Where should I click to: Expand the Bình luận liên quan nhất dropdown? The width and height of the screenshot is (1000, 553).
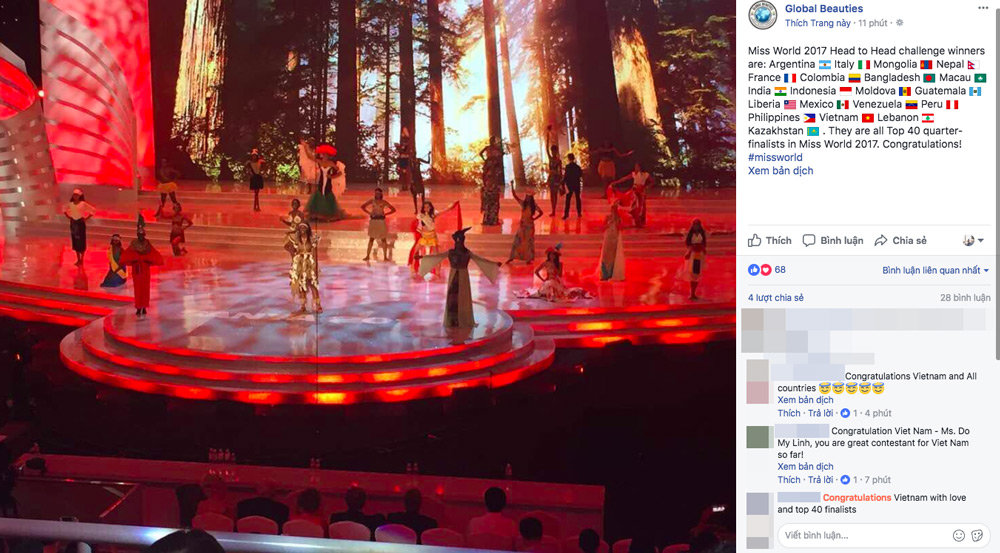pos(935,270)
